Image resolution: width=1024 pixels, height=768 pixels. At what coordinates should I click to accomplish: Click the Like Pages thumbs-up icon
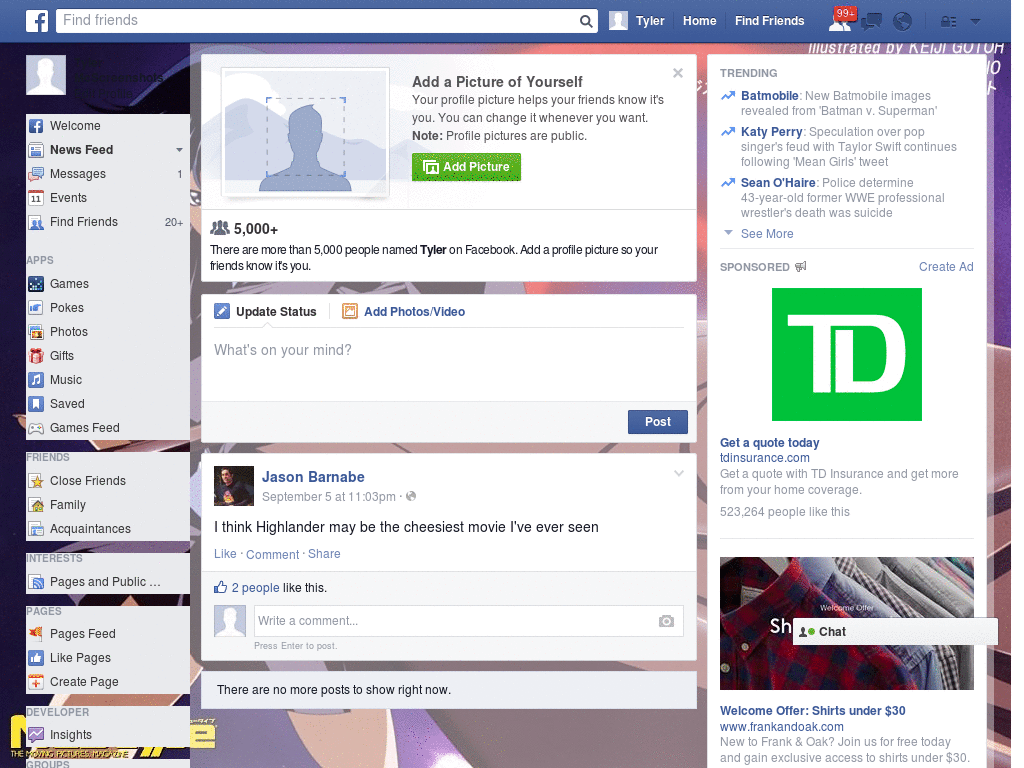(36, 658)
